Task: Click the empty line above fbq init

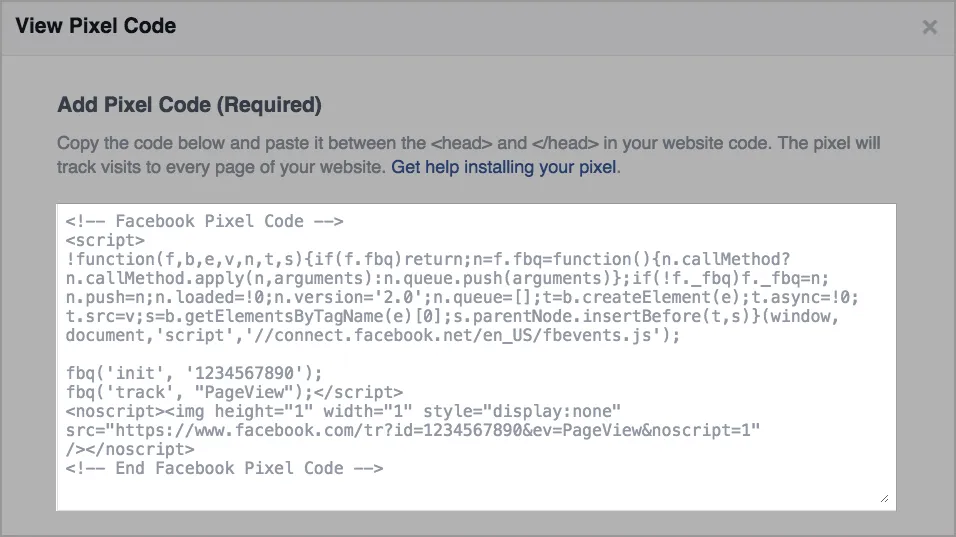Action: coord(476,354)
